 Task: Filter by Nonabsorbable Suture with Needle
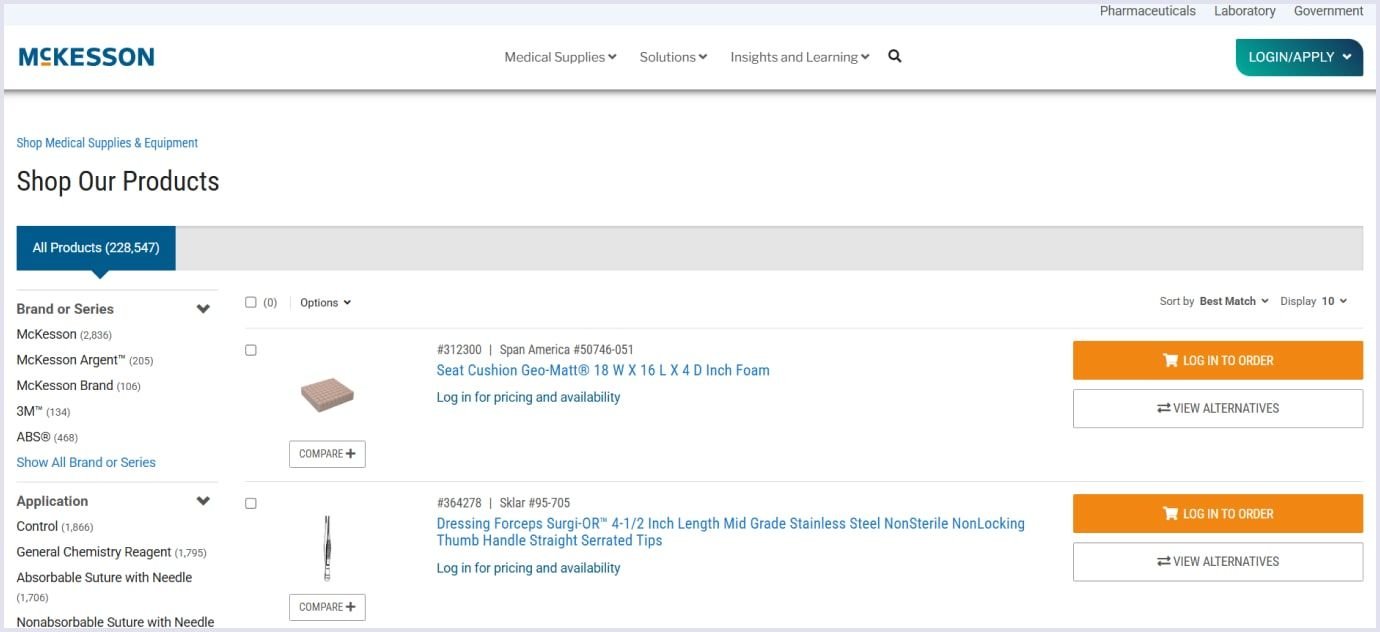pyautogui.click(x=115, y=622)
